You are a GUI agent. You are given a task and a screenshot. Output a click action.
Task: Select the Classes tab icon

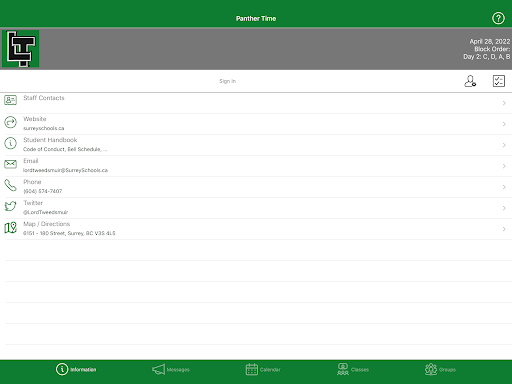point(343,369)
